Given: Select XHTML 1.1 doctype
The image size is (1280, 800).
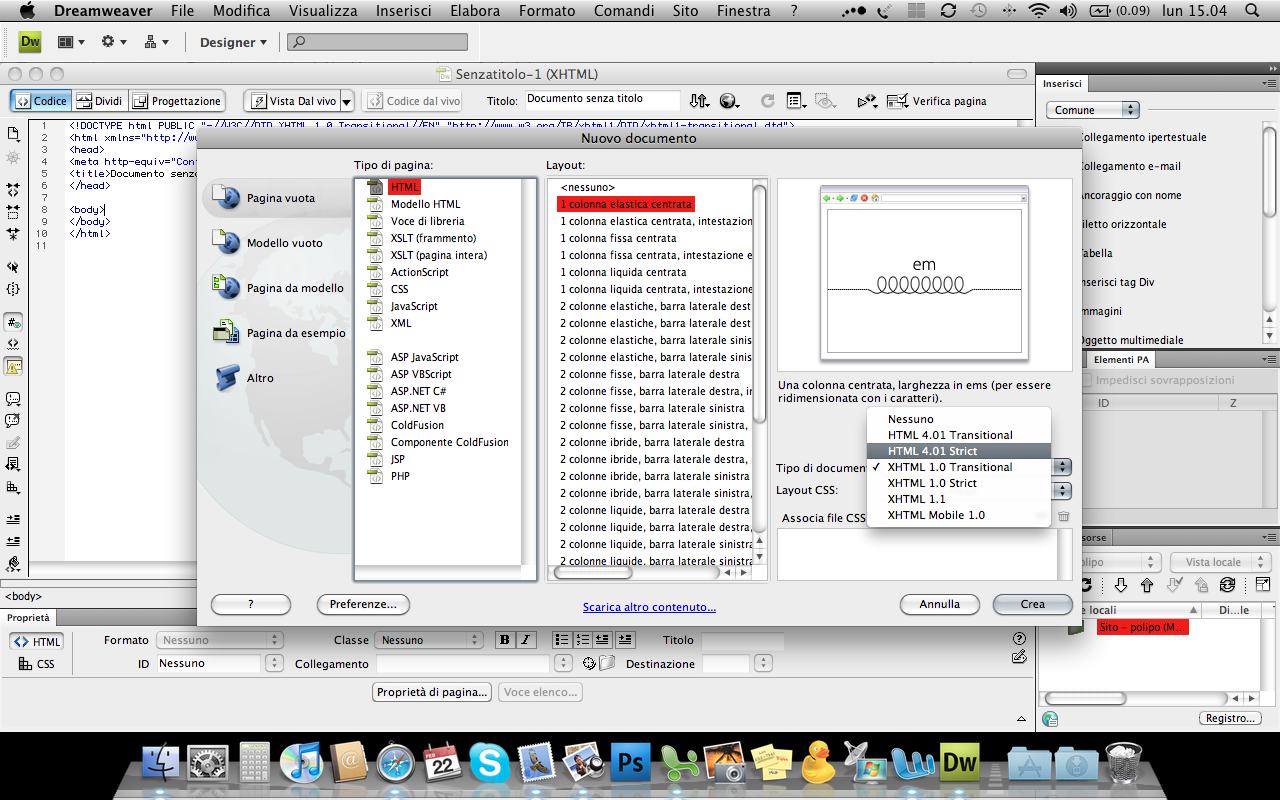Looking at the screenshot, I should click(959, 499).
